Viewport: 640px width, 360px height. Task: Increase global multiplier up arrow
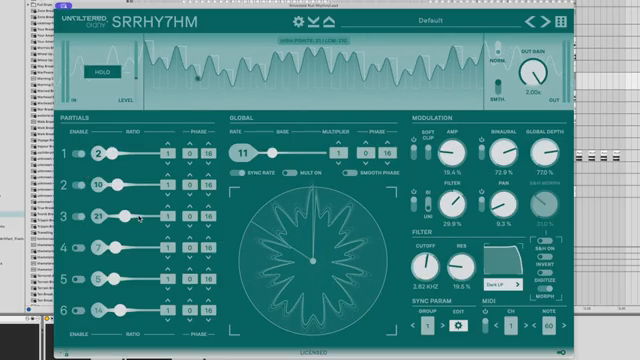tap(338, 143)
